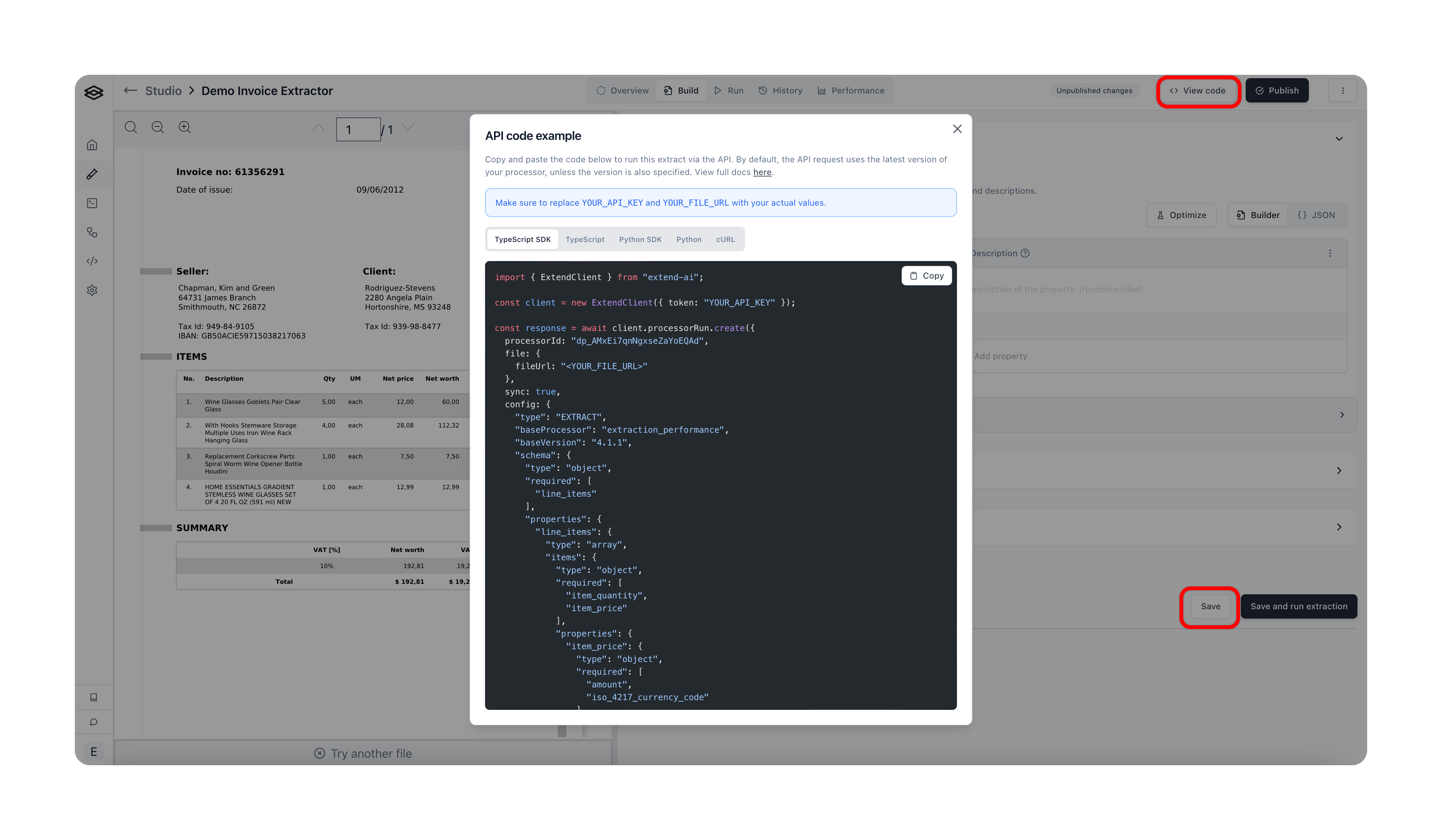Switch code example to Python SDK
Image resolution: width=1442 pixels, height=840 pixels.
pyautogui.click(x=640, y=239)
